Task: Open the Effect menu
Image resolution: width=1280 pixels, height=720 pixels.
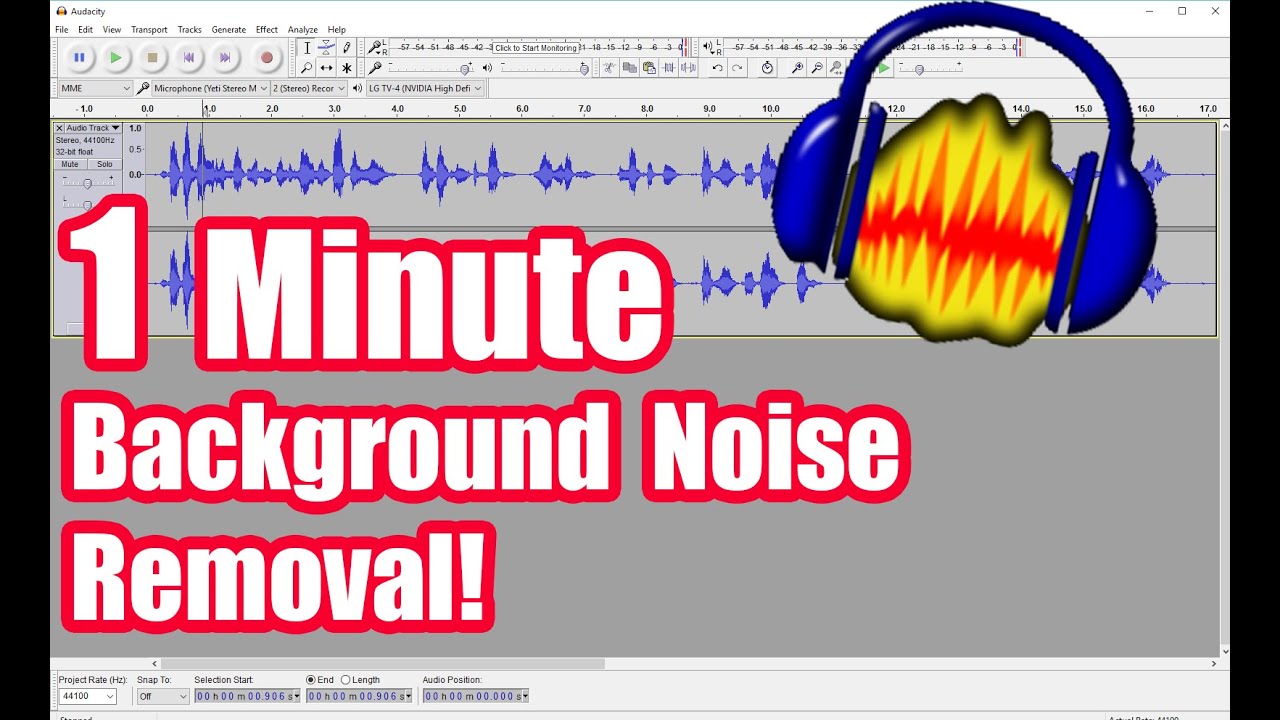Action: [267, 30]
